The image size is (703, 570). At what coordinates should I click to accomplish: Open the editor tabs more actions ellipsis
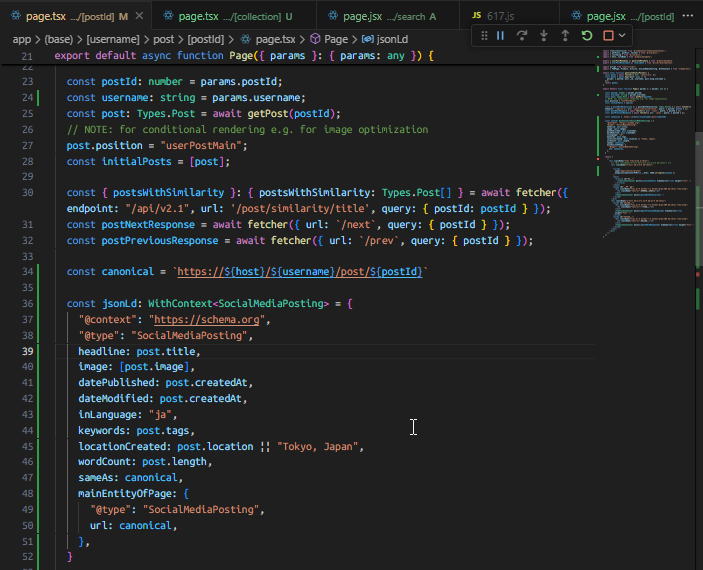coord(687,16)
